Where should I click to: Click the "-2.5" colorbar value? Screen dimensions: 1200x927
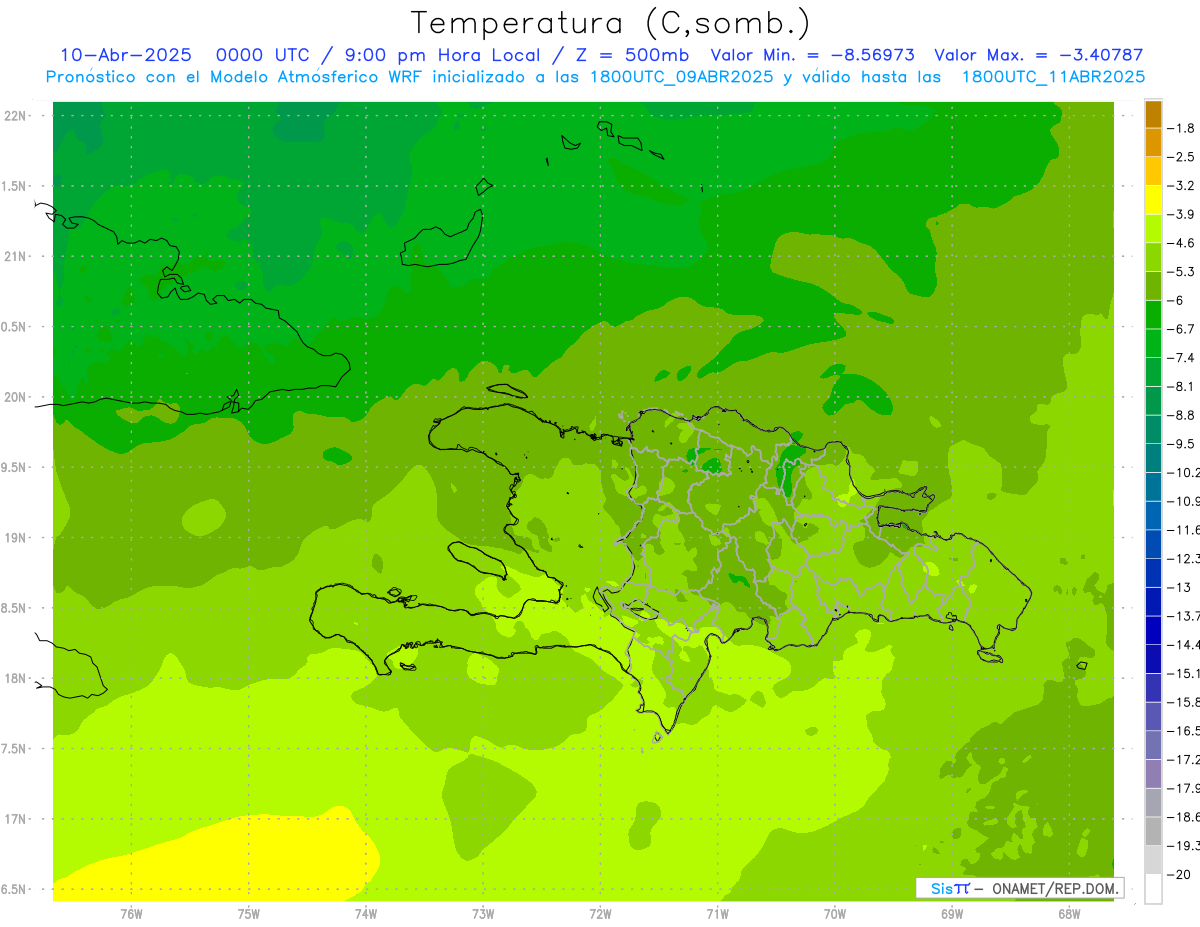pyautogui.click(x=1182, y=157)
